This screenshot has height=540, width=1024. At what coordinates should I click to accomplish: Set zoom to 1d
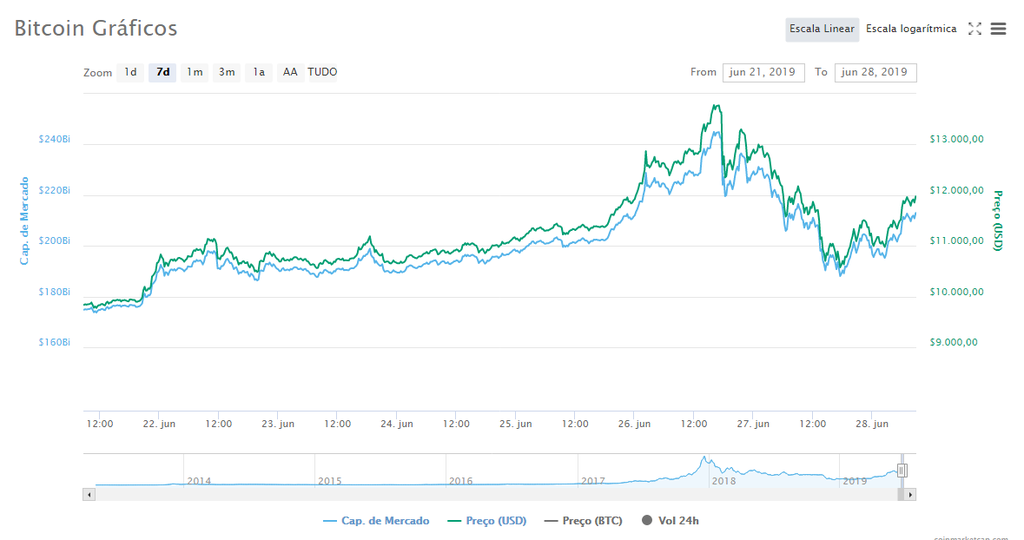[131, 72]
